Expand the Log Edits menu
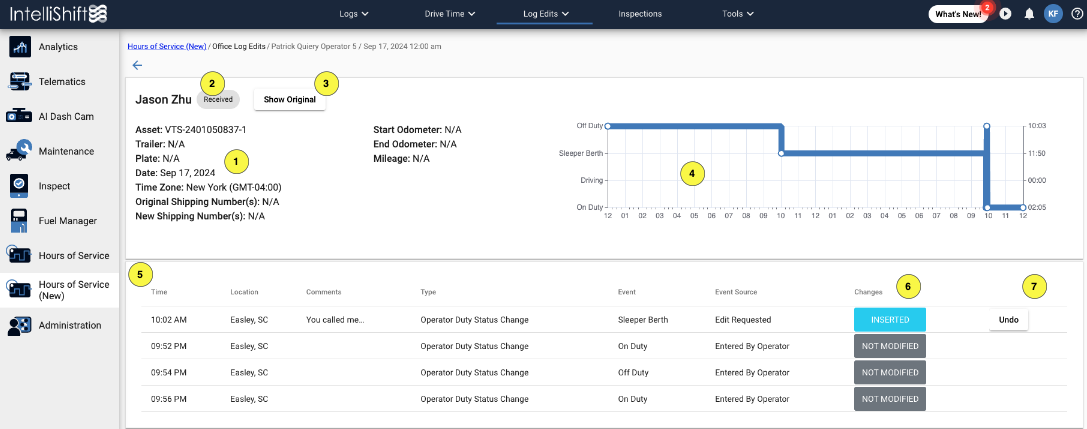Image resolution: width=1087 pixels, height=429 pixels. [546, 14]
